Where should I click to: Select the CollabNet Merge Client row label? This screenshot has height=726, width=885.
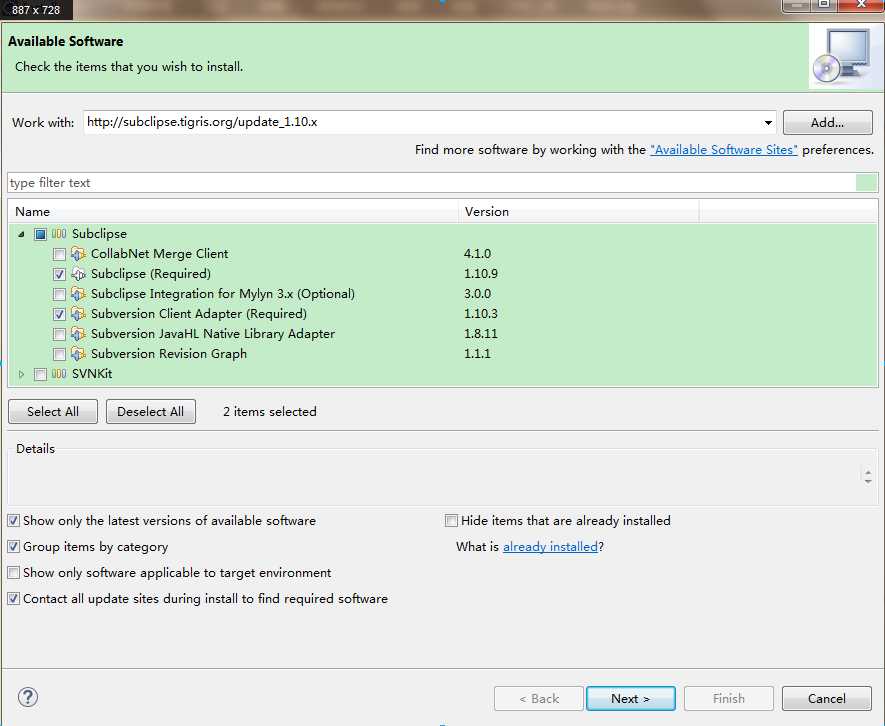click(160, 254)
